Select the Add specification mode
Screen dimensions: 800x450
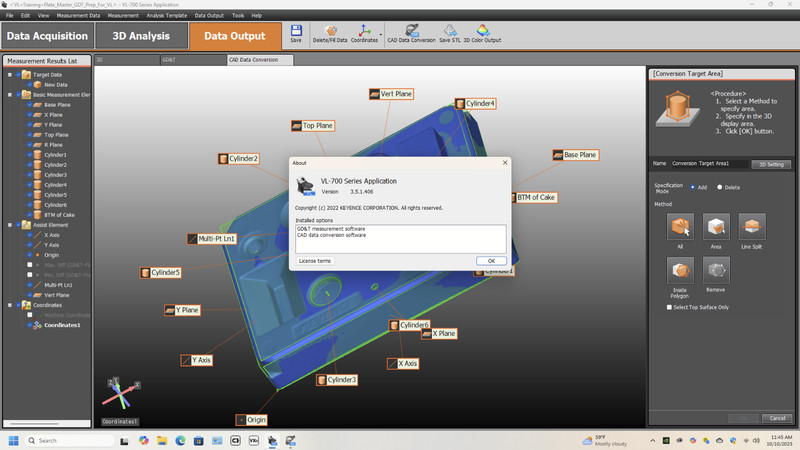693,187
